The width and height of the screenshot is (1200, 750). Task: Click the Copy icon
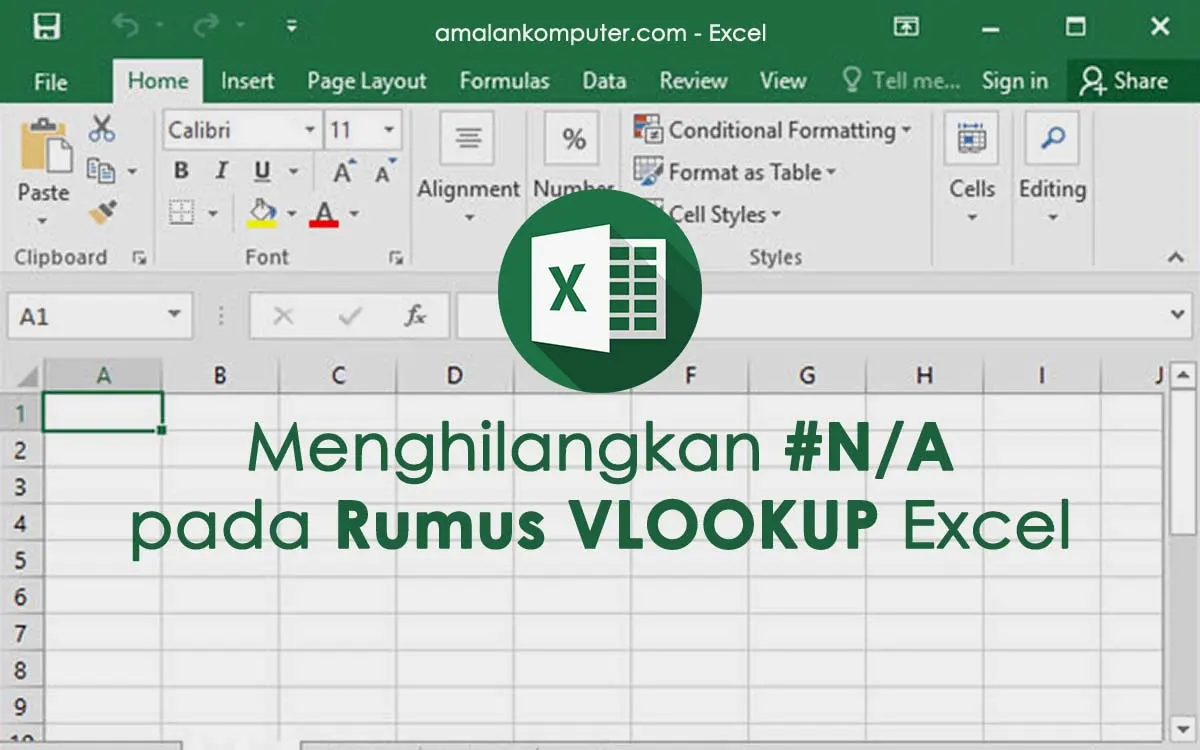click(x=100, y=171)
